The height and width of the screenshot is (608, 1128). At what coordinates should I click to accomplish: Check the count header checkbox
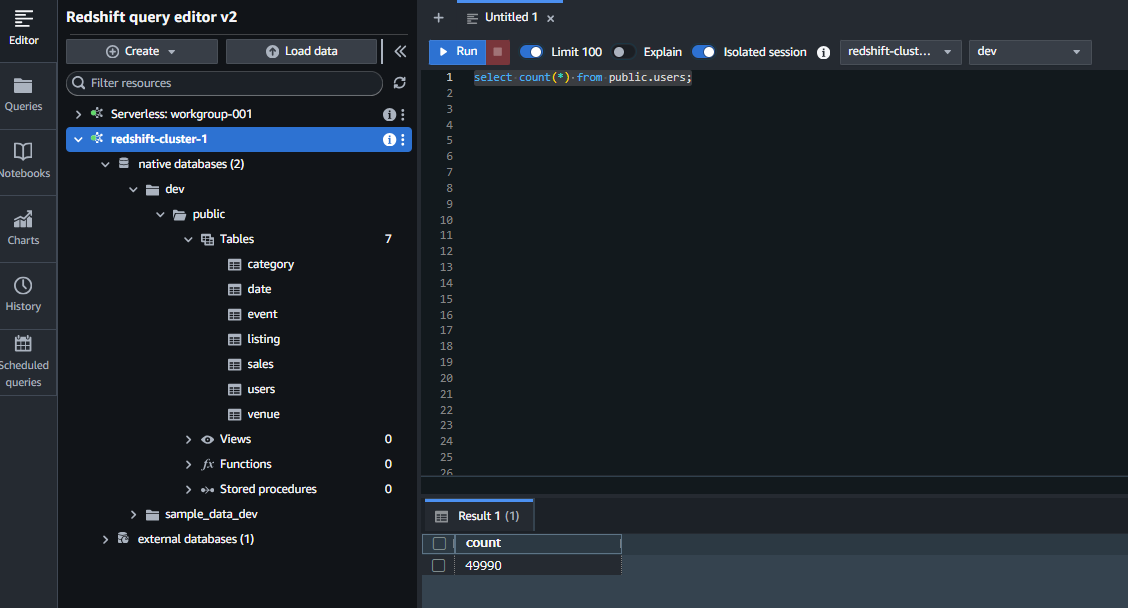click(439, 543)
